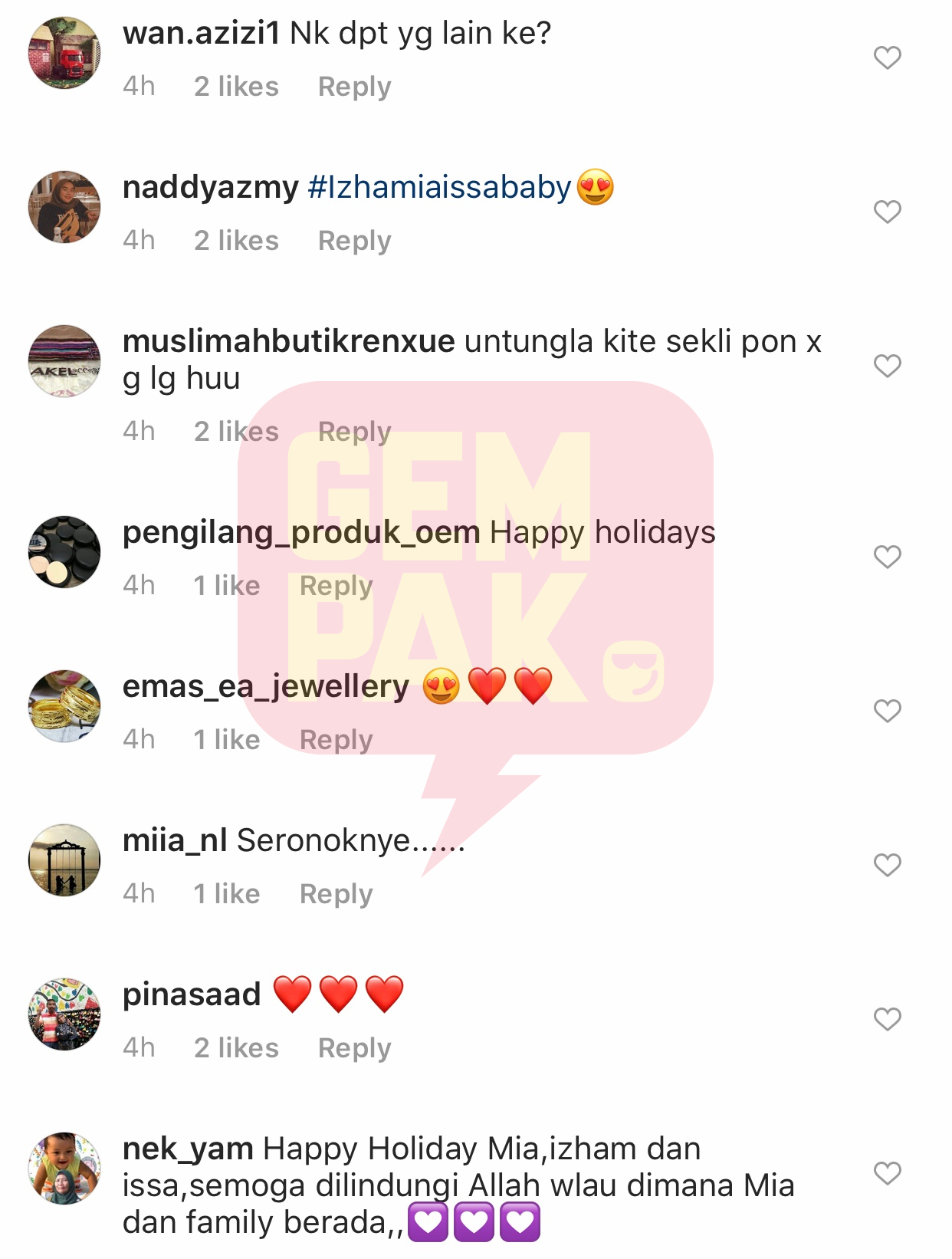Tap heart beside miia_nl's Seronoknye comment
Screen dimensions: 952x1259
point(887,865)
